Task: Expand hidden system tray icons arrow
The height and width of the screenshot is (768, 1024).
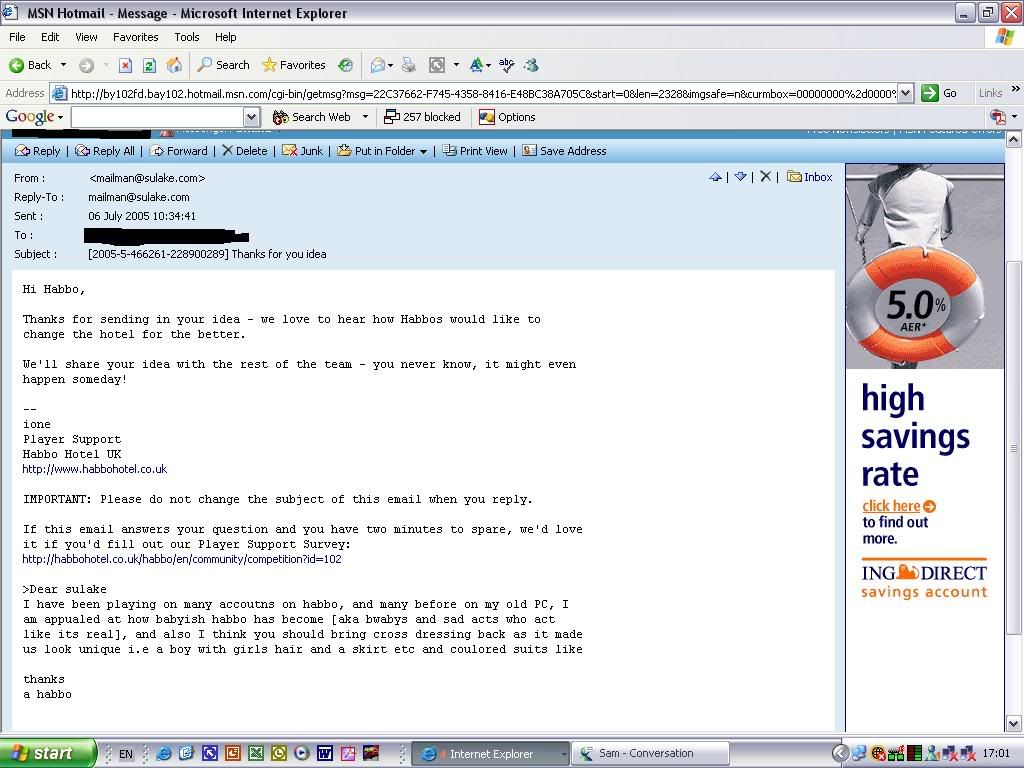Action: tap(840, 754)
